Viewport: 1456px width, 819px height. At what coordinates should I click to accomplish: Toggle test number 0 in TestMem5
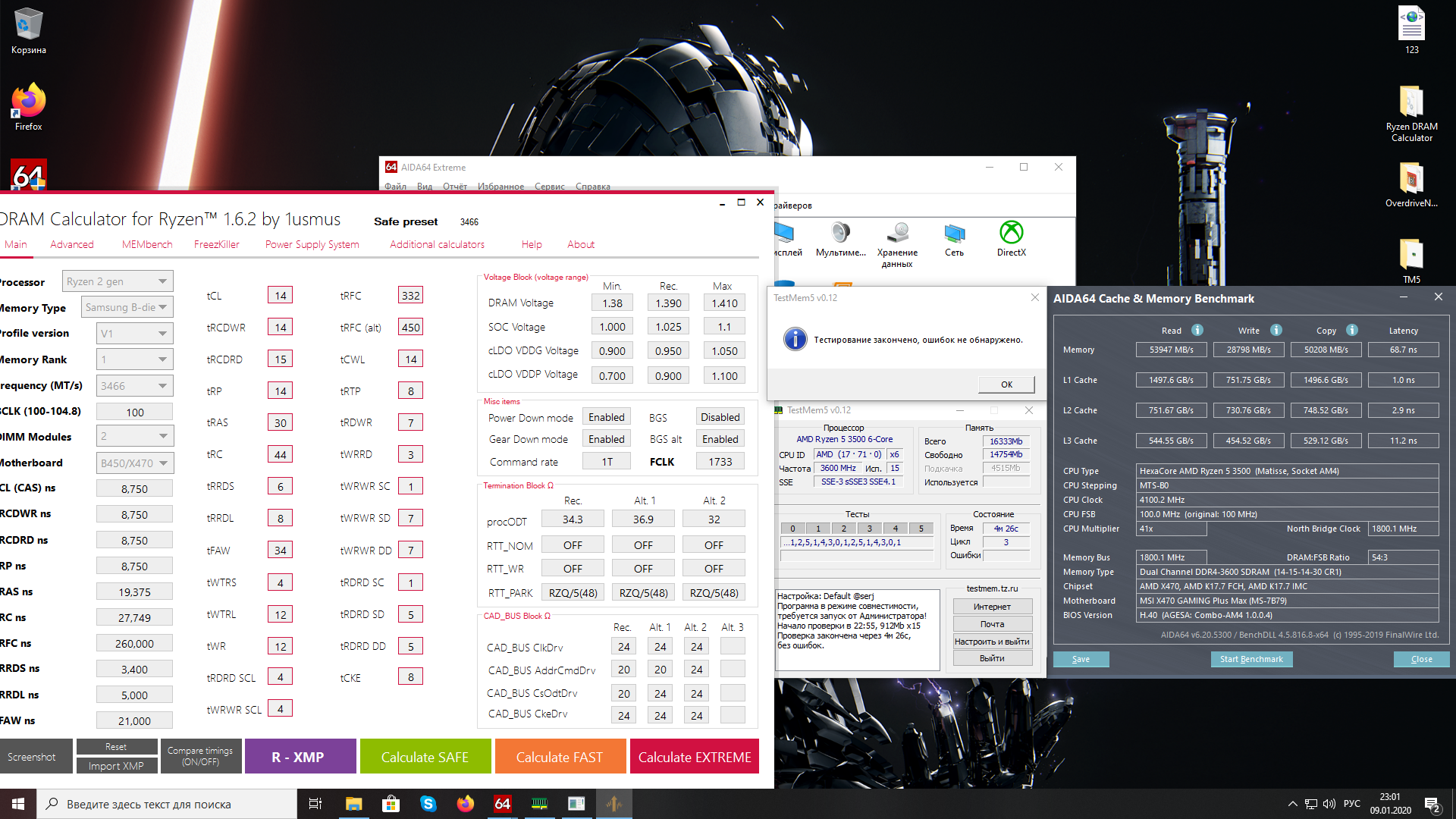(x=792, y=529)
